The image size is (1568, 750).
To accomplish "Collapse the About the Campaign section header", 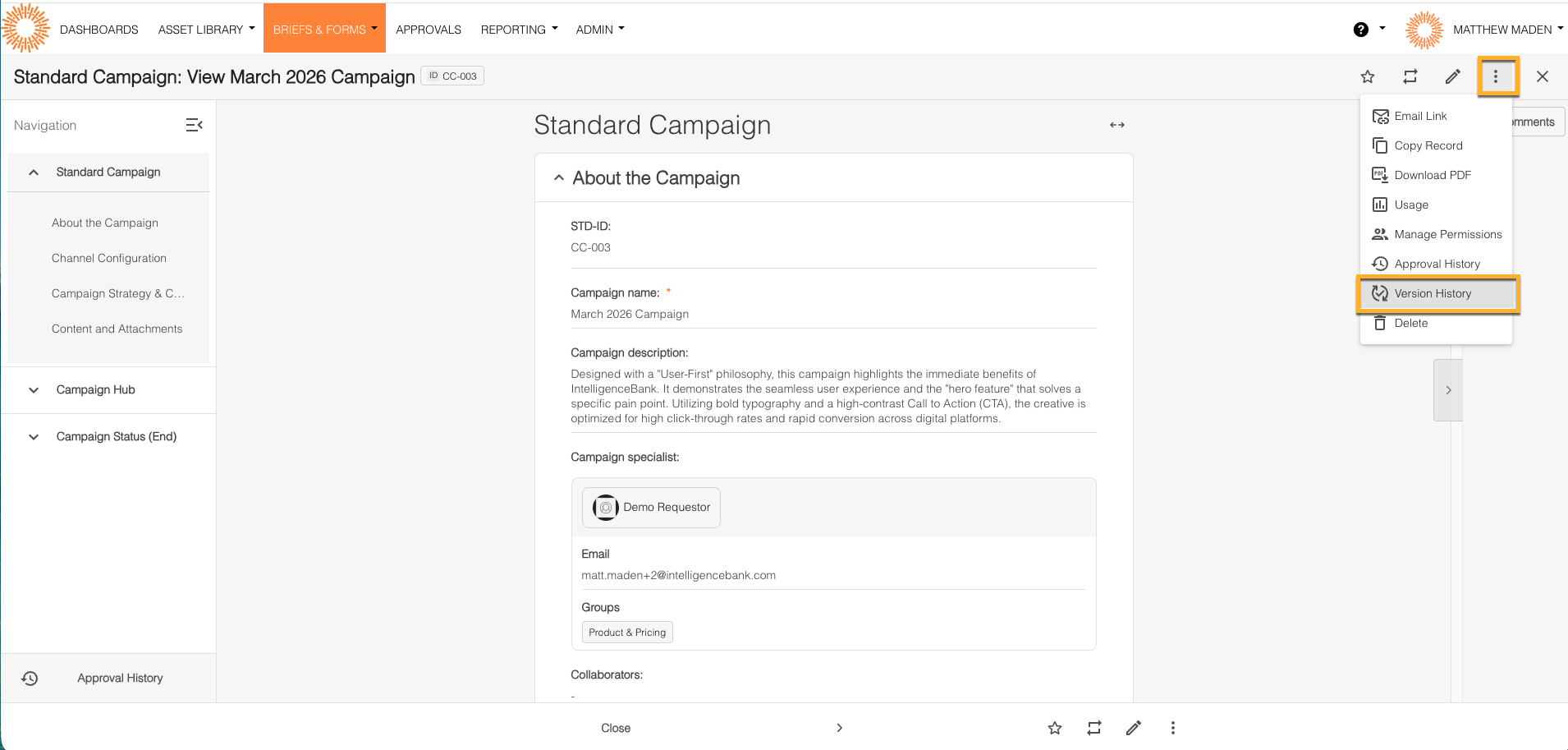I will (x=559, y=178).
